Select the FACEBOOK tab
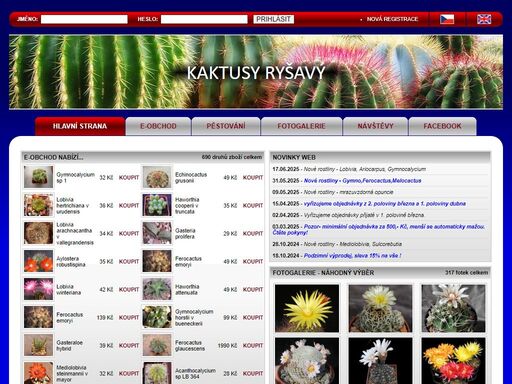Screen dimensions: 512x384 [x=442, y=126]
